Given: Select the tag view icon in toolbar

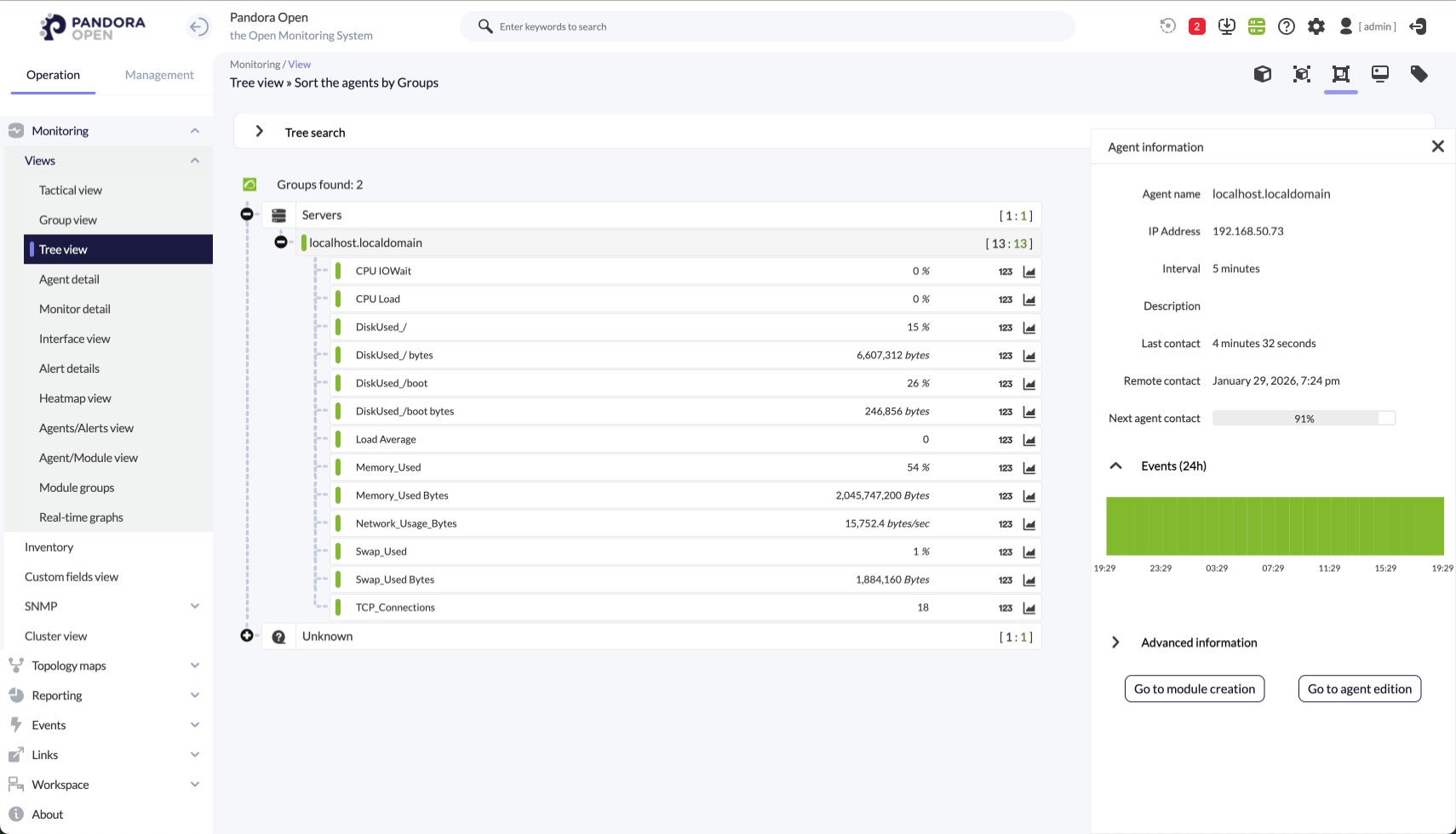Looking at the screenshot, I should [x=1419, y=74].
